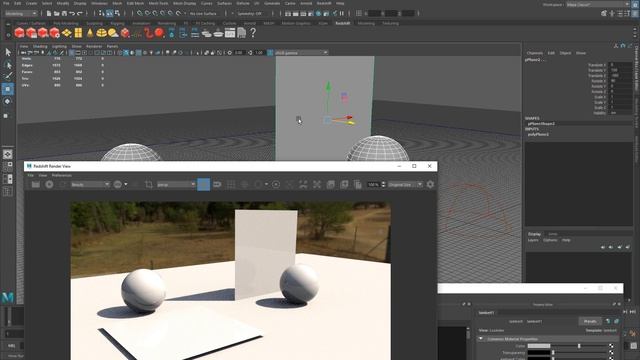640x360 pixels.
Task: Activate the highlighted Move tool in the toolbox
Action: (8, 89)
